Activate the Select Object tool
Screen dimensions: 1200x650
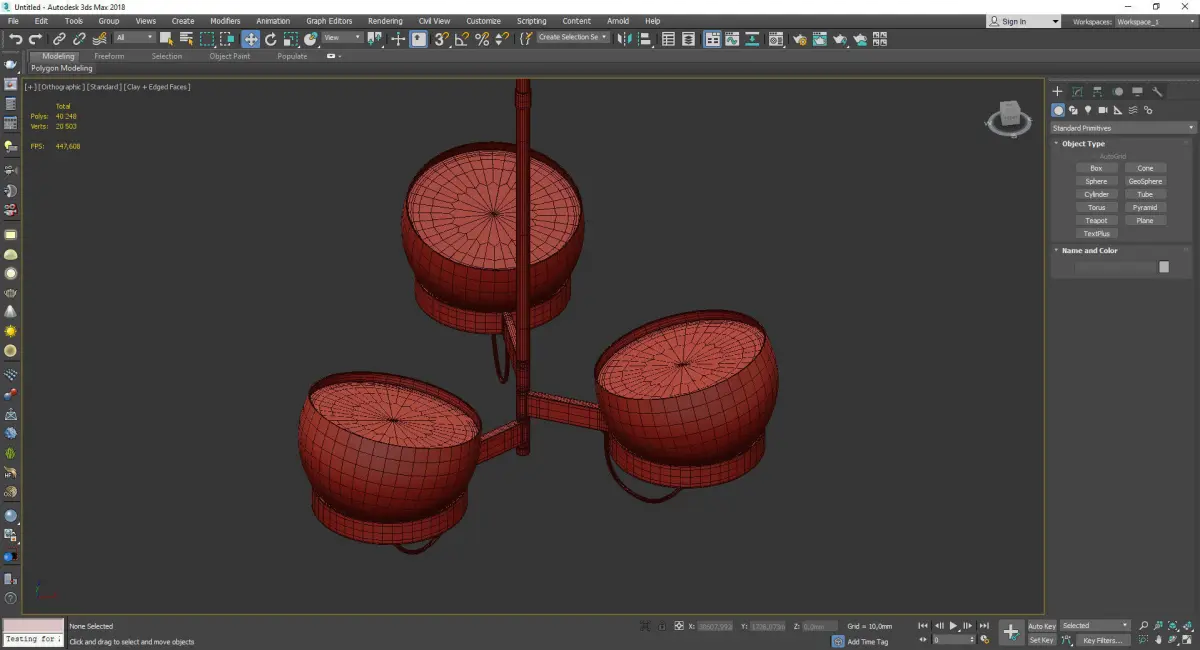pyautogui.click(x=166, y=39)
